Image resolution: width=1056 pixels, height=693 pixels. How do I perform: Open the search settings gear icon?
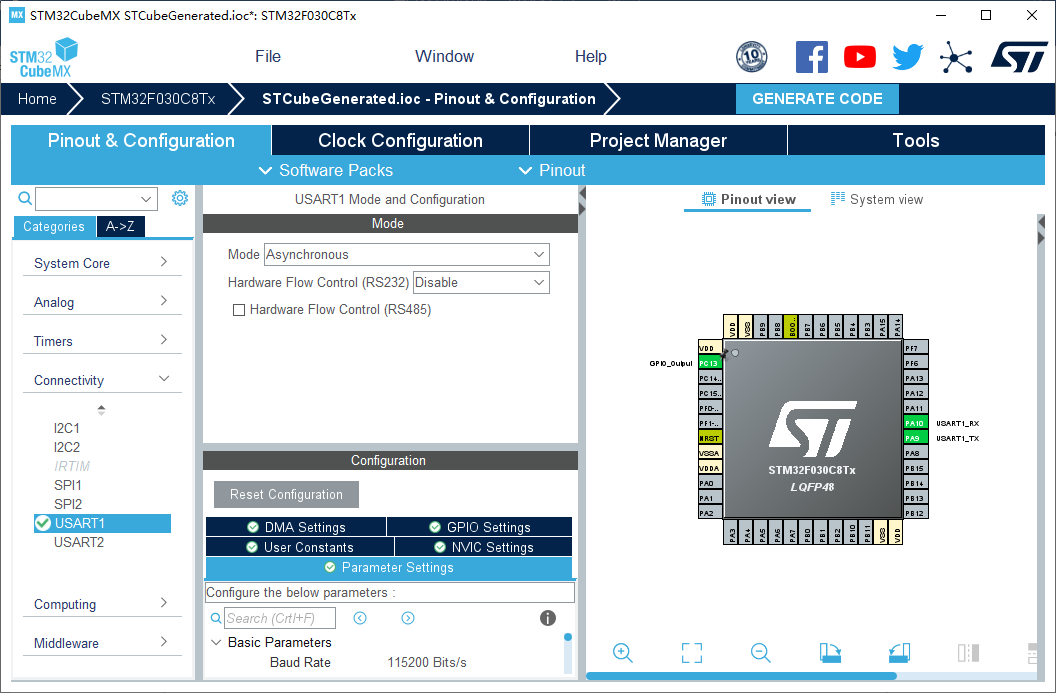click(x=179, y=198)
